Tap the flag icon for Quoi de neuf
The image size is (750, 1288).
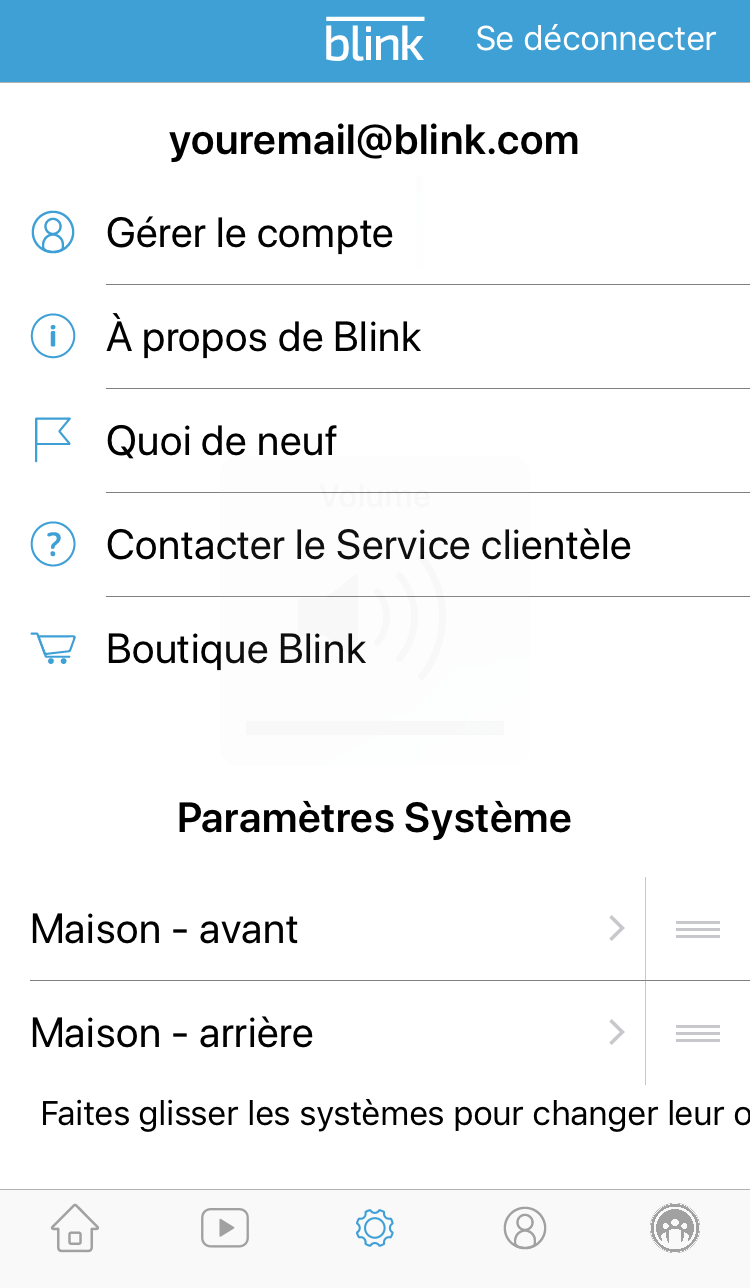point(53,440)
